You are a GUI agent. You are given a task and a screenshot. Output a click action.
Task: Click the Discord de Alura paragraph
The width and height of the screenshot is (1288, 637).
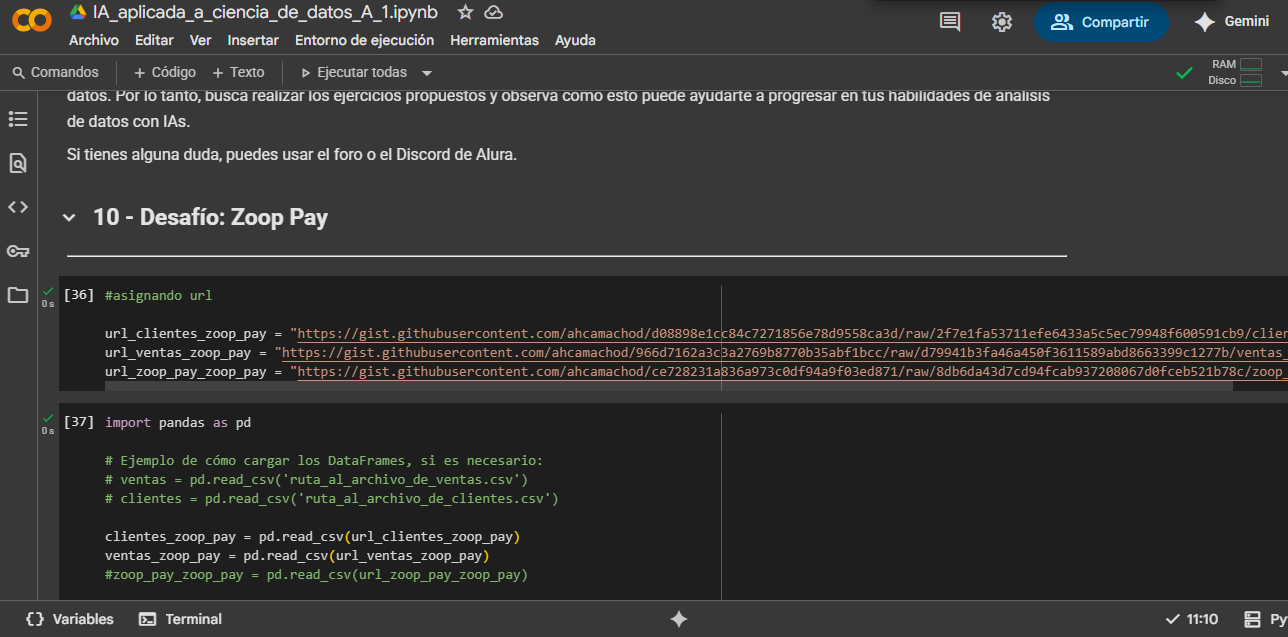pyautogui.click(x=292, y=155)
